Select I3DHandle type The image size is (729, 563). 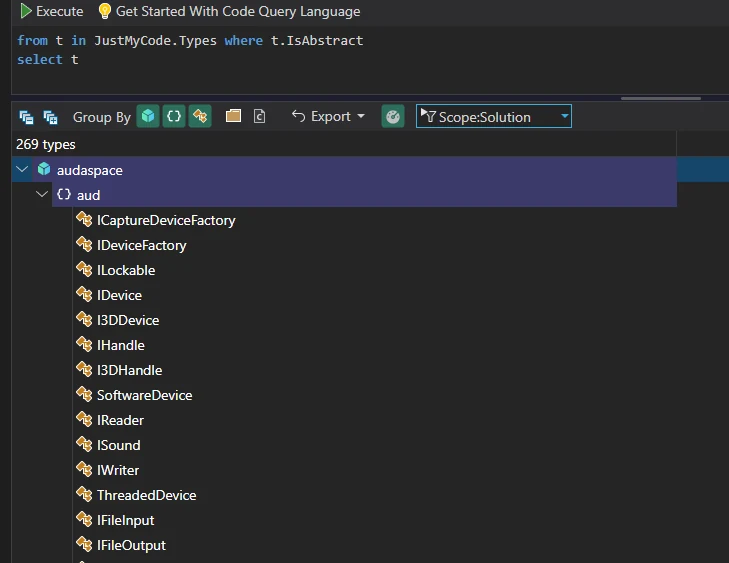point(129,371)
